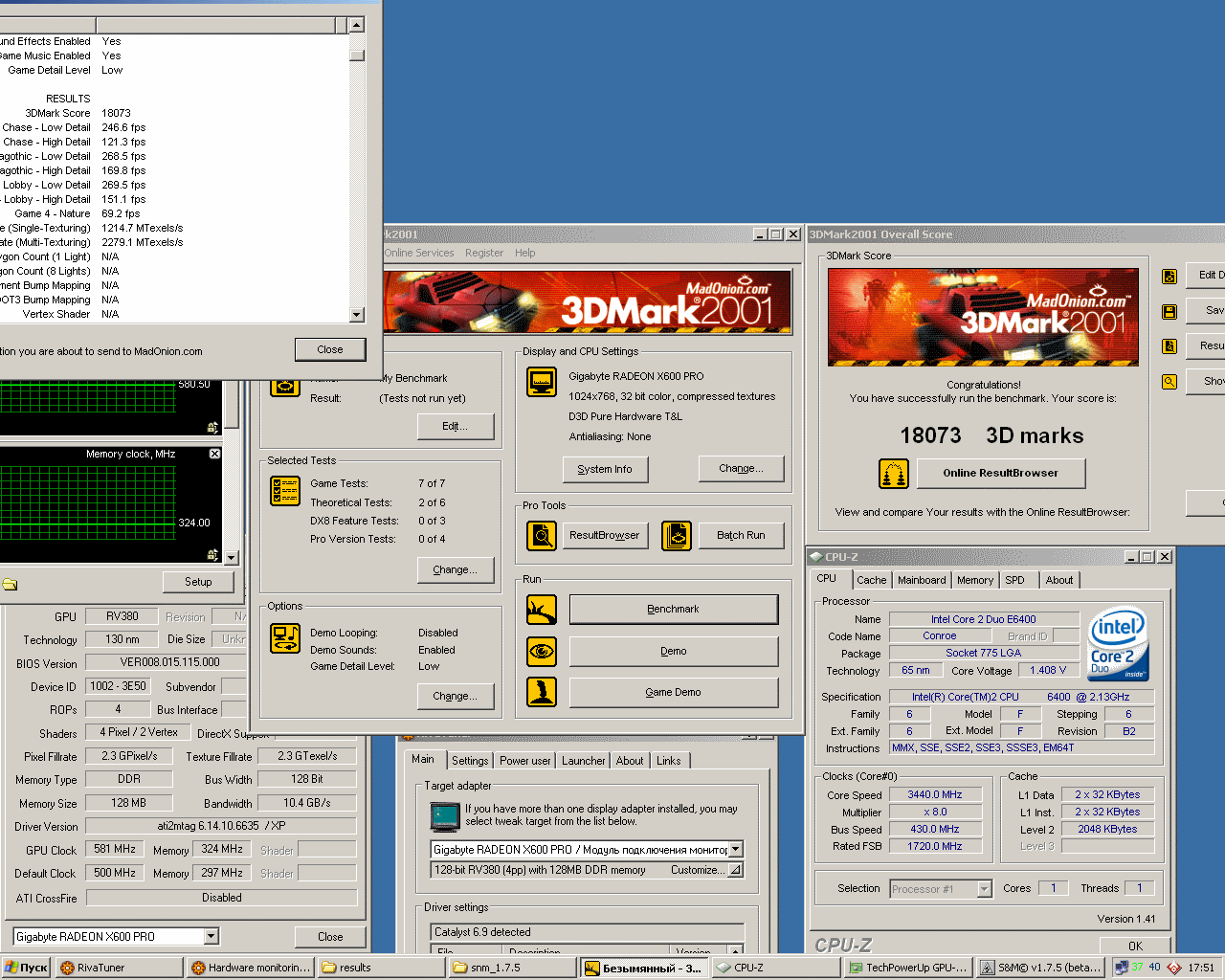
Task: Click the Core Speed 3440.0 MHz field in CPU-Z
Action: coord(935,794)
